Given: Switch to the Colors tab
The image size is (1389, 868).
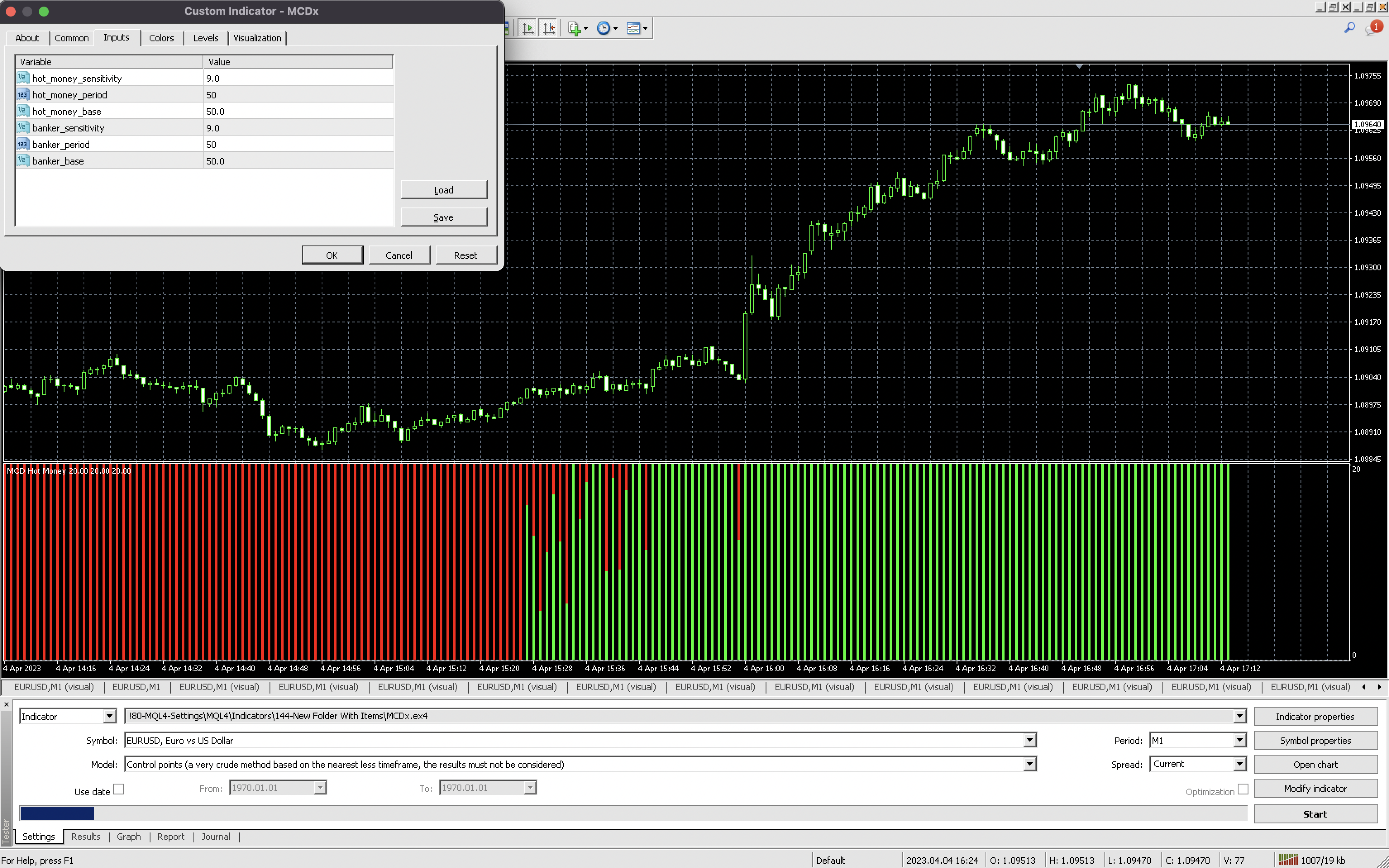Looking at the screenshot, I should pos(161,38).
